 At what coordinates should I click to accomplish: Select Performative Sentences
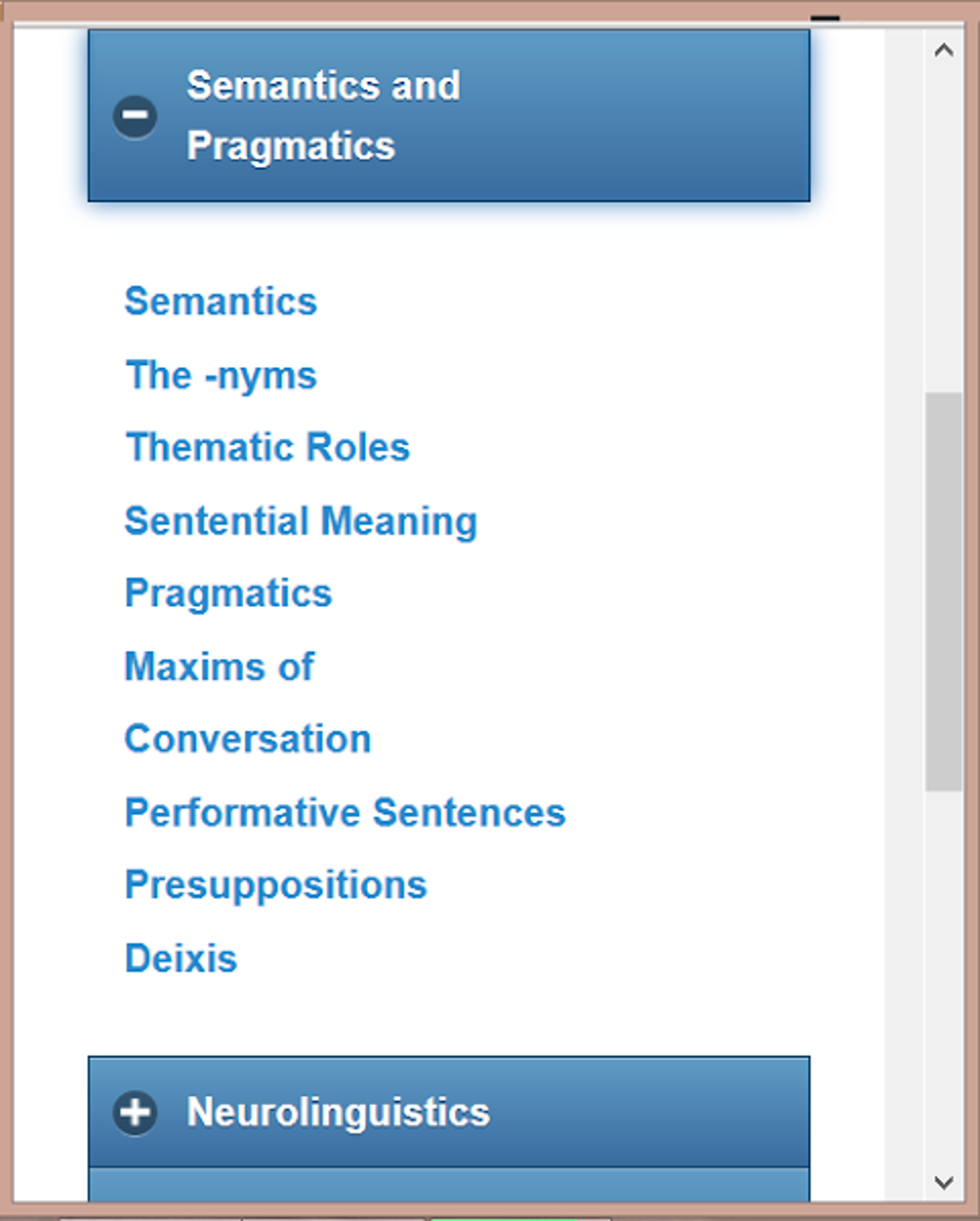click(x=344, y=813)
